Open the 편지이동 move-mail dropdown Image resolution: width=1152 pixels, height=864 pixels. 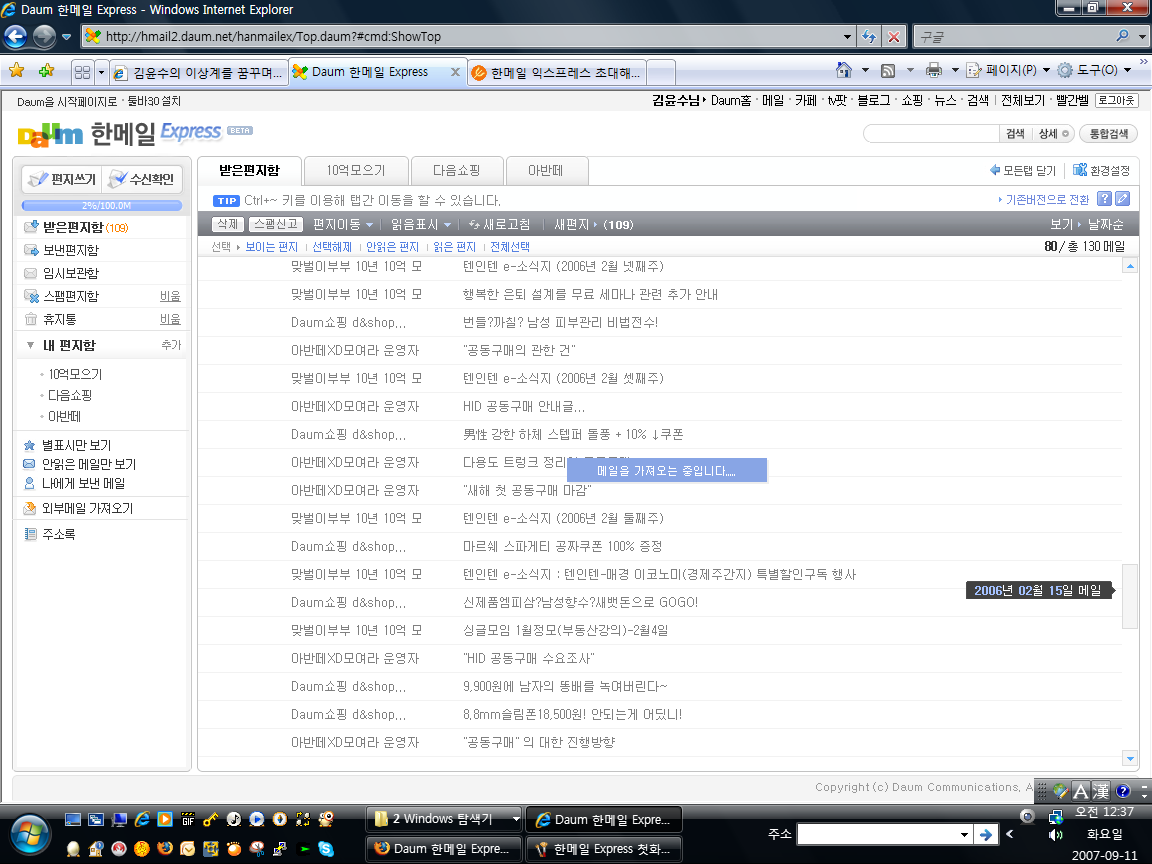343,224
